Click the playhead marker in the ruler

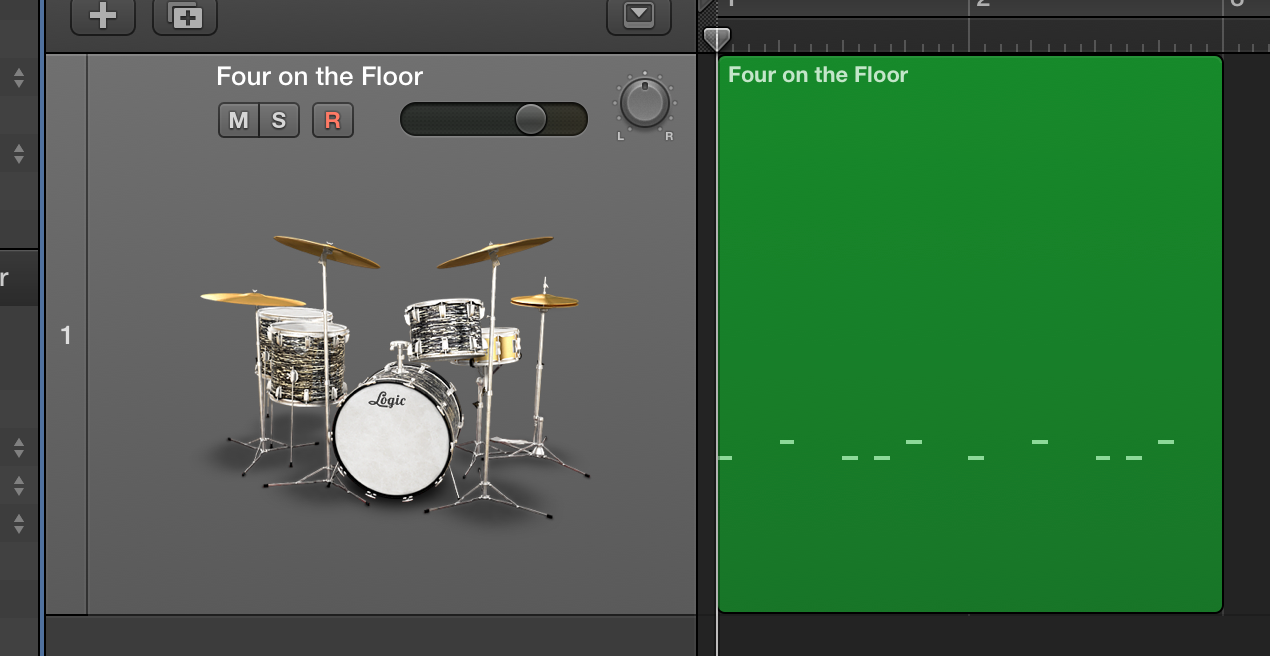tap(716, 39)
